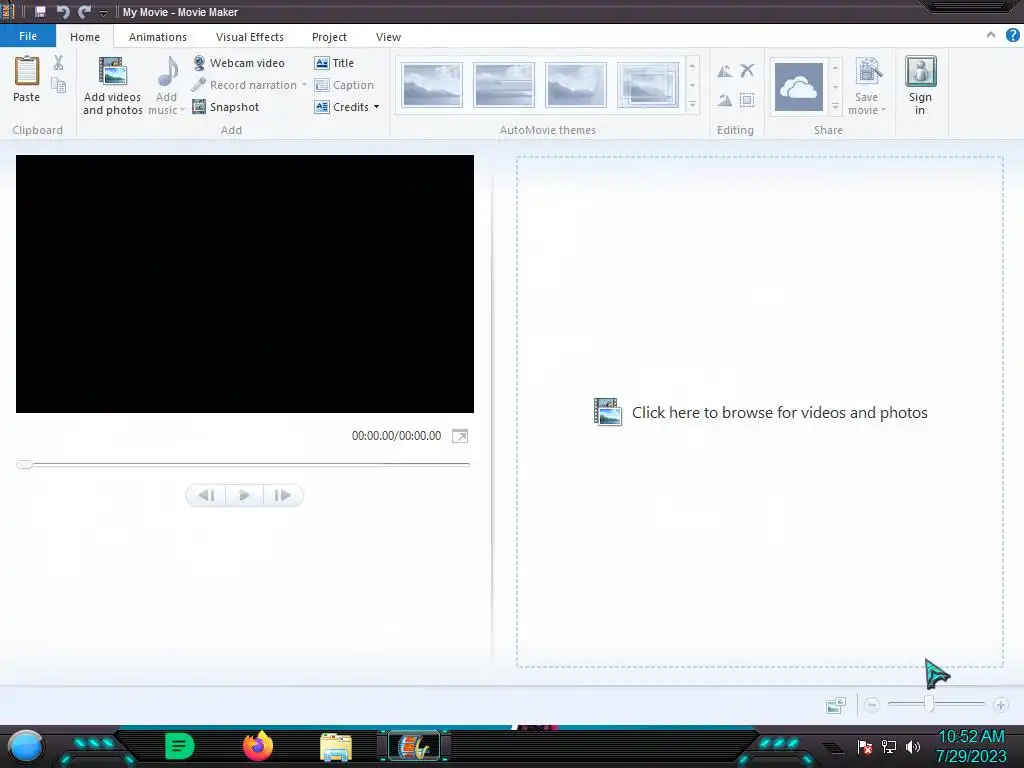Play the movie preview
This screenshot has width=1024, height=768.
[244, 496]
